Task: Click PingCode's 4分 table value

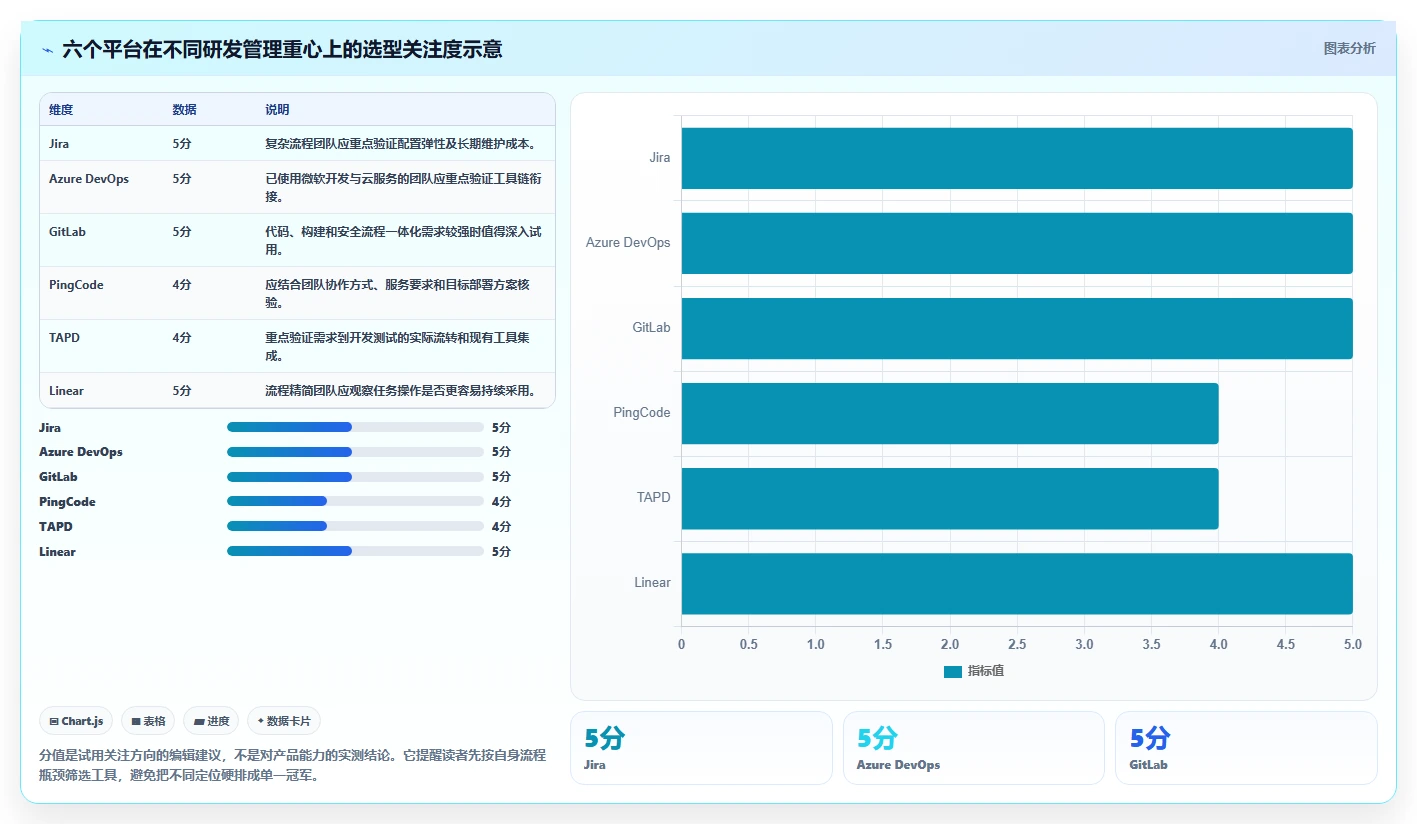Action: tap(182, 285)
